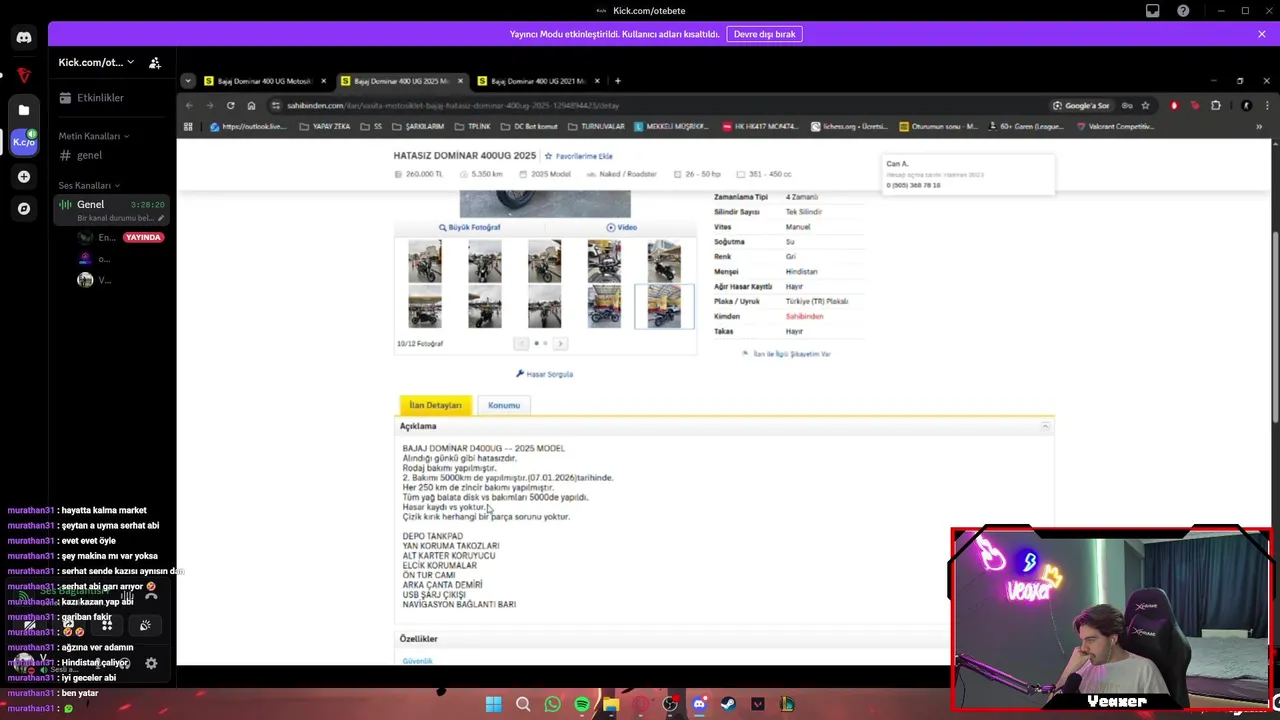The width and height of the screenshot is (1280, 720).
Task: Click Hasar Sorgula link
Action: point(544,374)
